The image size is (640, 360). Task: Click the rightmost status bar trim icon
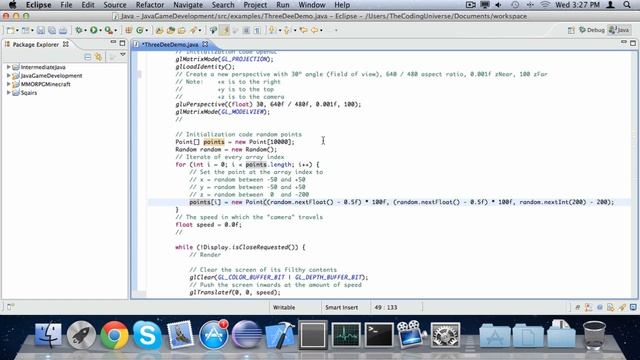coord(633,307)
